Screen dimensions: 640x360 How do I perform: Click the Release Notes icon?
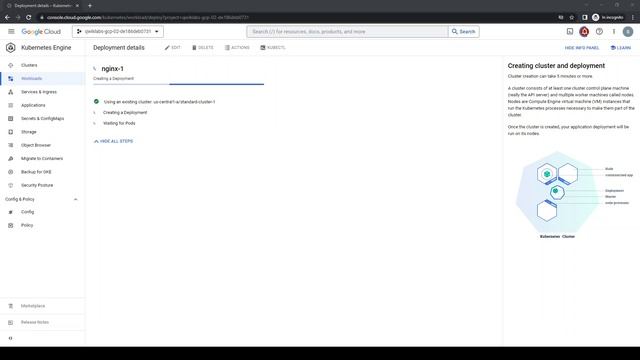click(x=11, y=322)
